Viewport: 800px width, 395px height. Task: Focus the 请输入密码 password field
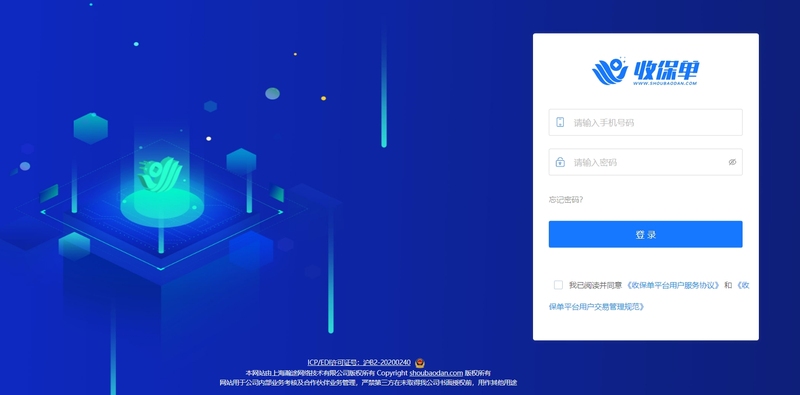pos(645,162)
